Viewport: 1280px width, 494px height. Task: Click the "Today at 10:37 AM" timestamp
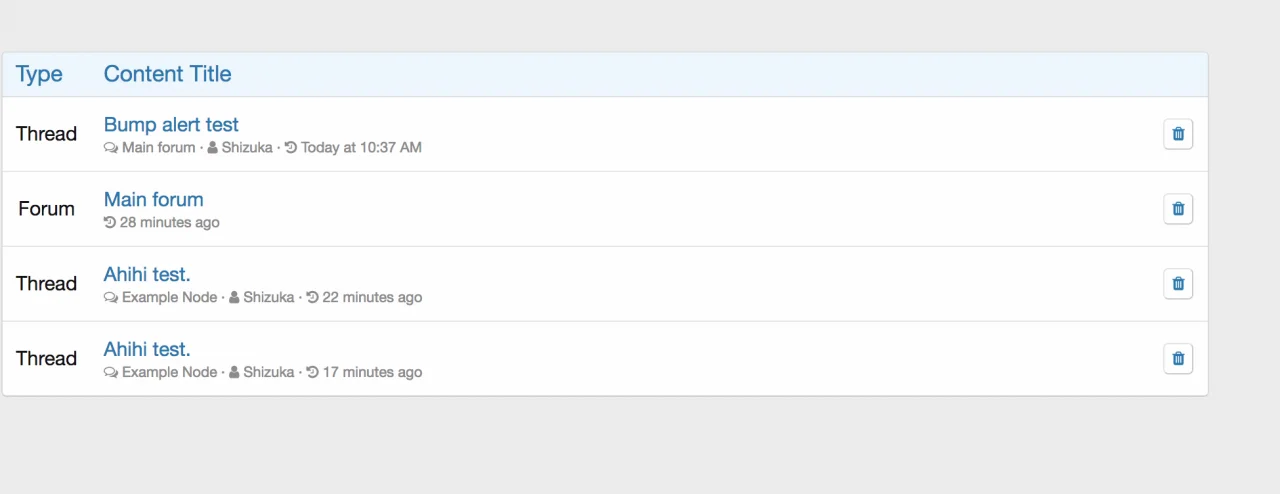(x=361, y=148)
